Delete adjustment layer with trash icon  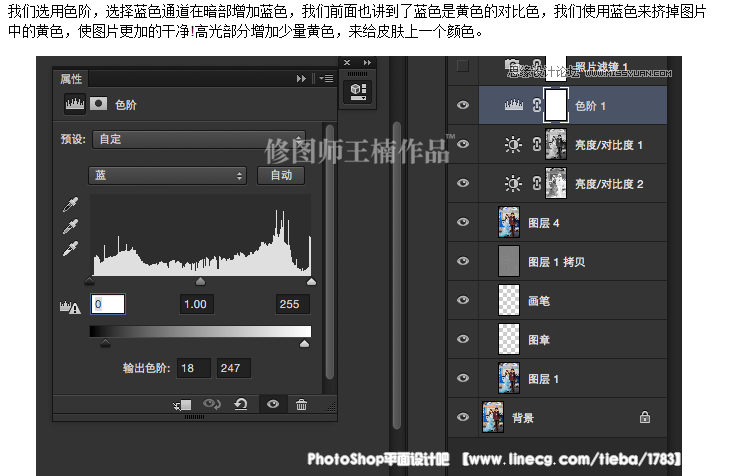click(x=301, y=404)
